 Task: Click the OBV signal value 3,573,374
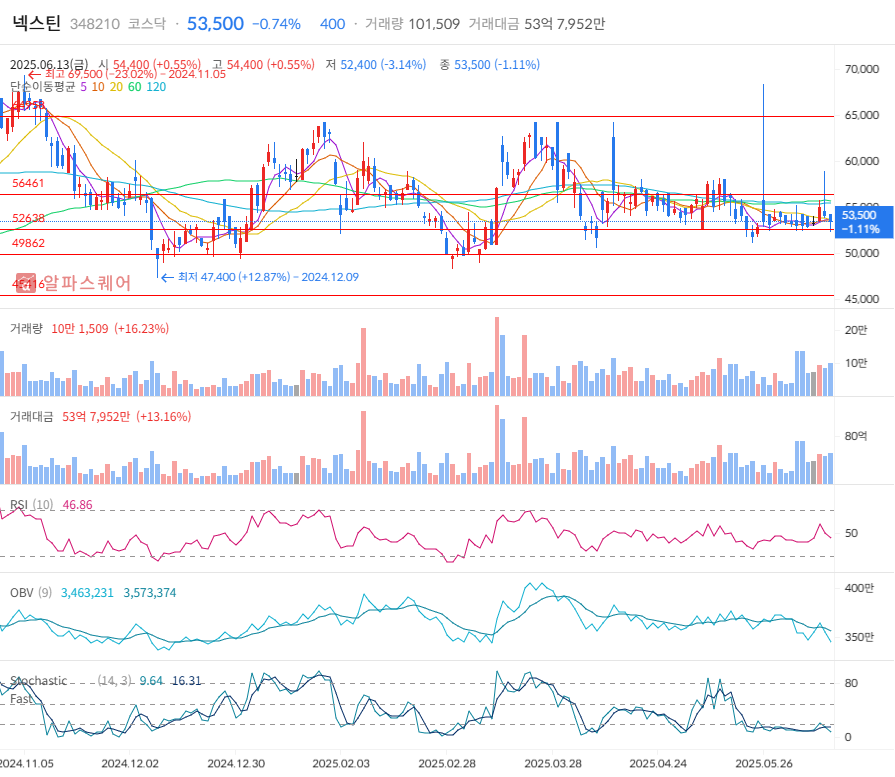click(150, 593)
